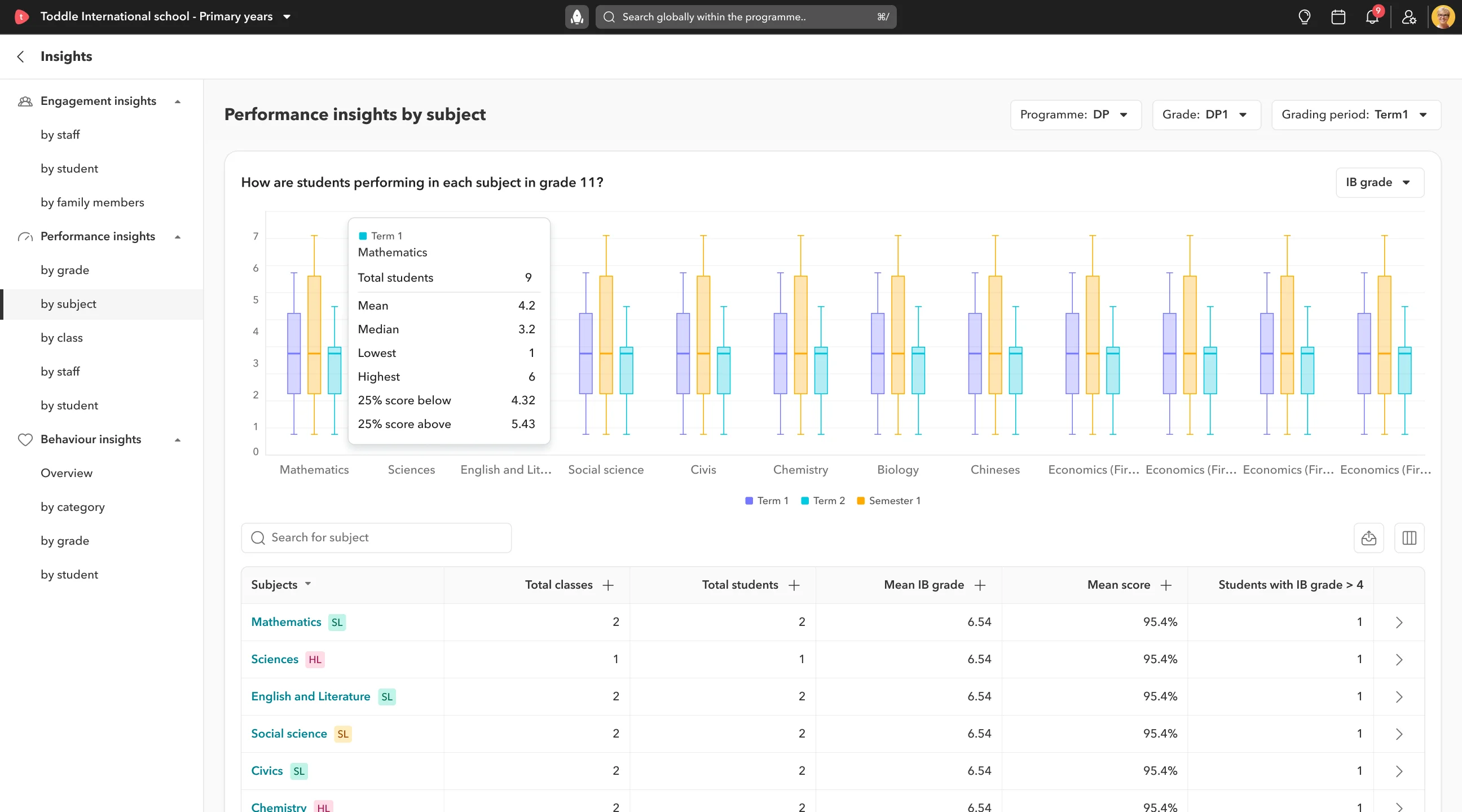Collapse the Performance insights section

coord(178,237)
